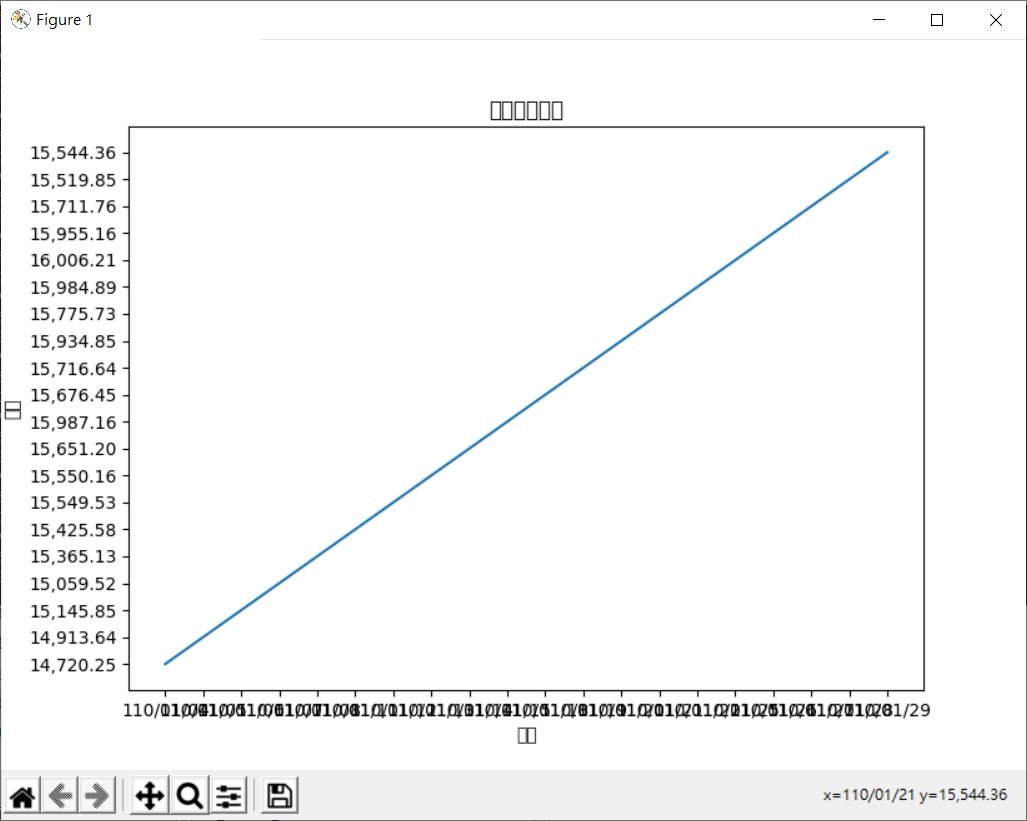Click the Figure 1 title bar text
Viewport: 1027px width, 821px height.
tap(64, 20)
